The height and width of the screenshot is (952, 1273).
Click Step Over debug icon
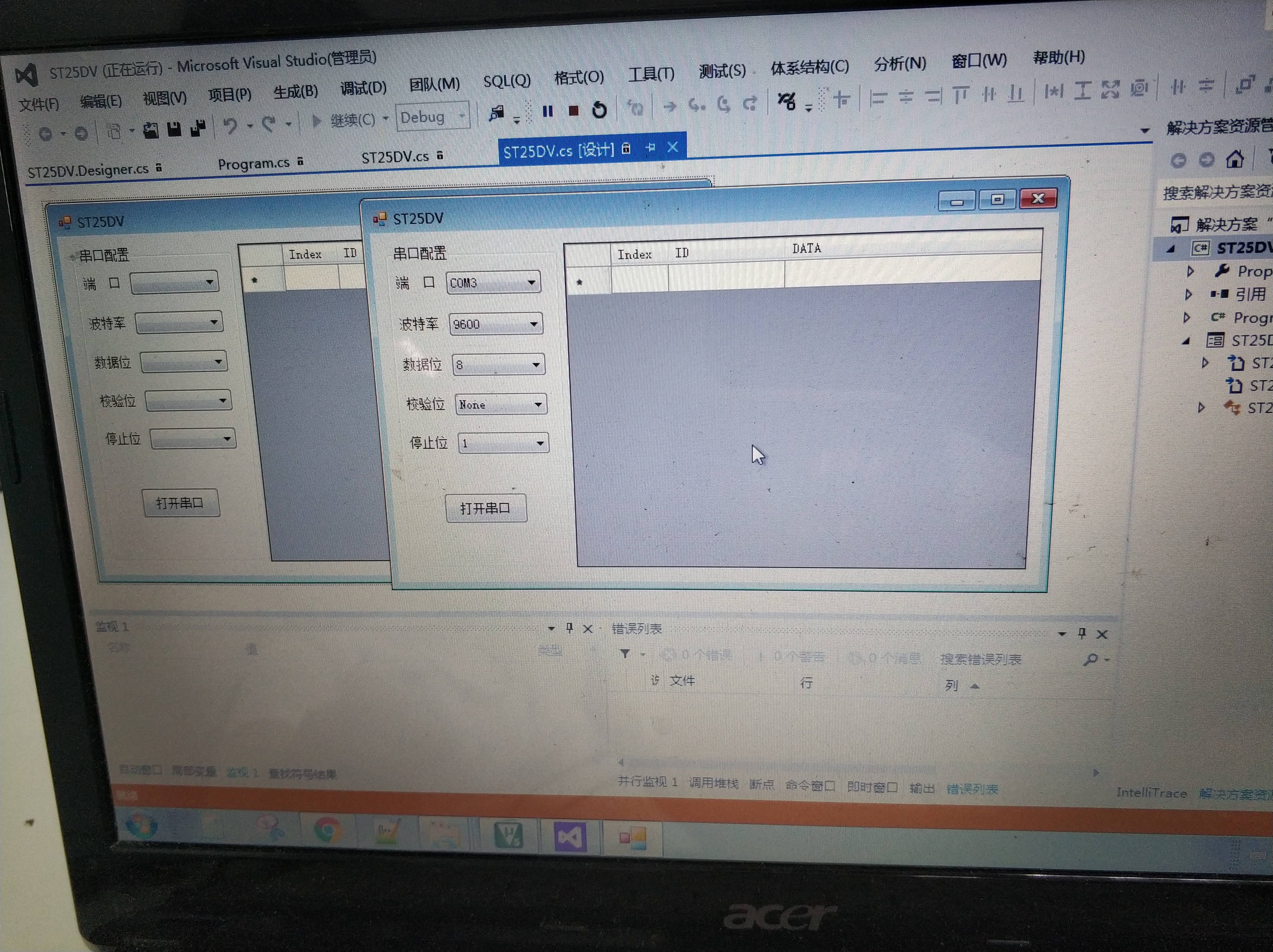pos(724,104)
